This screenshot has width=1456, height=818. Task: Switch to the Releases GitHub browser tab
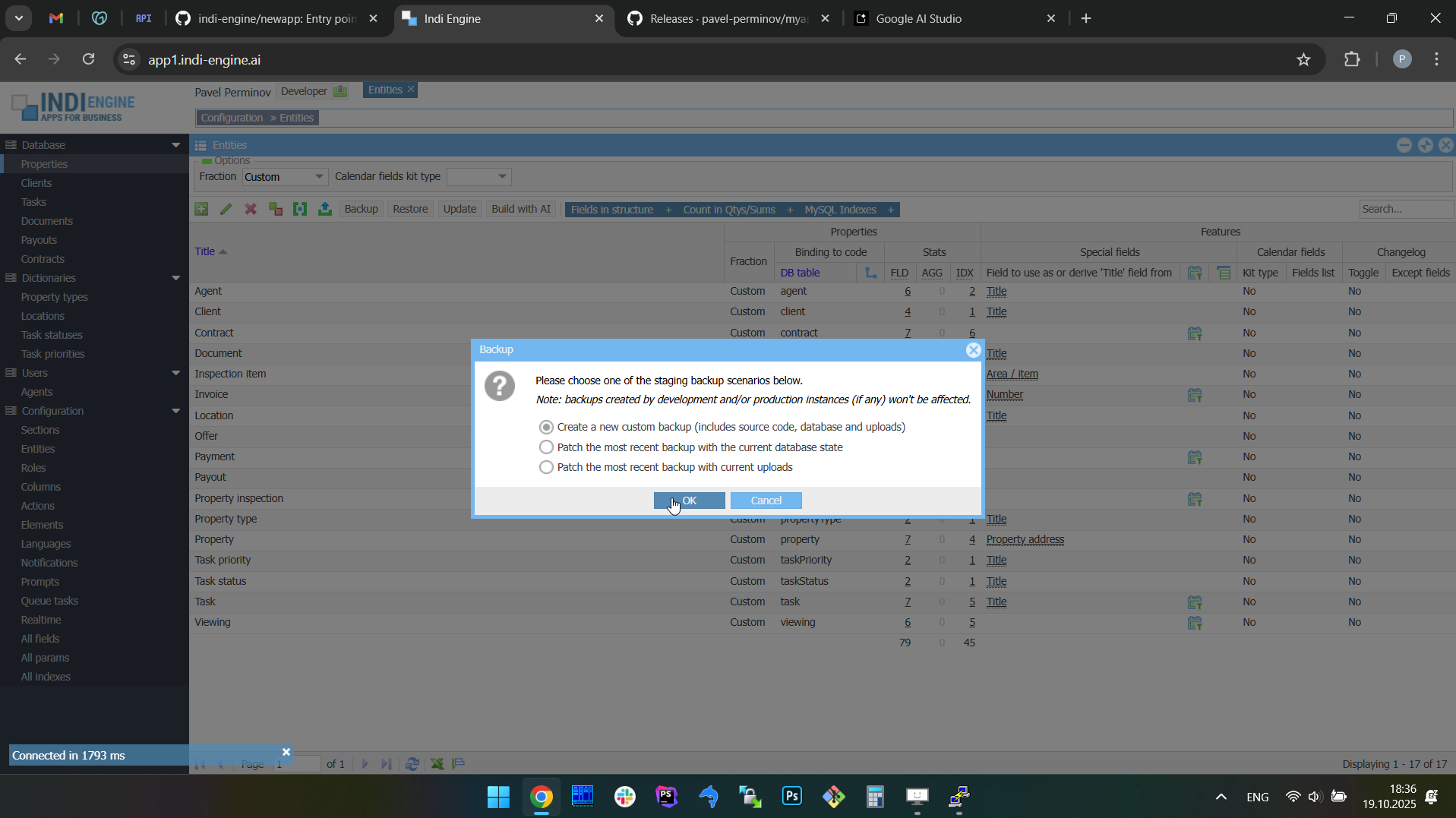pos(728,19)
